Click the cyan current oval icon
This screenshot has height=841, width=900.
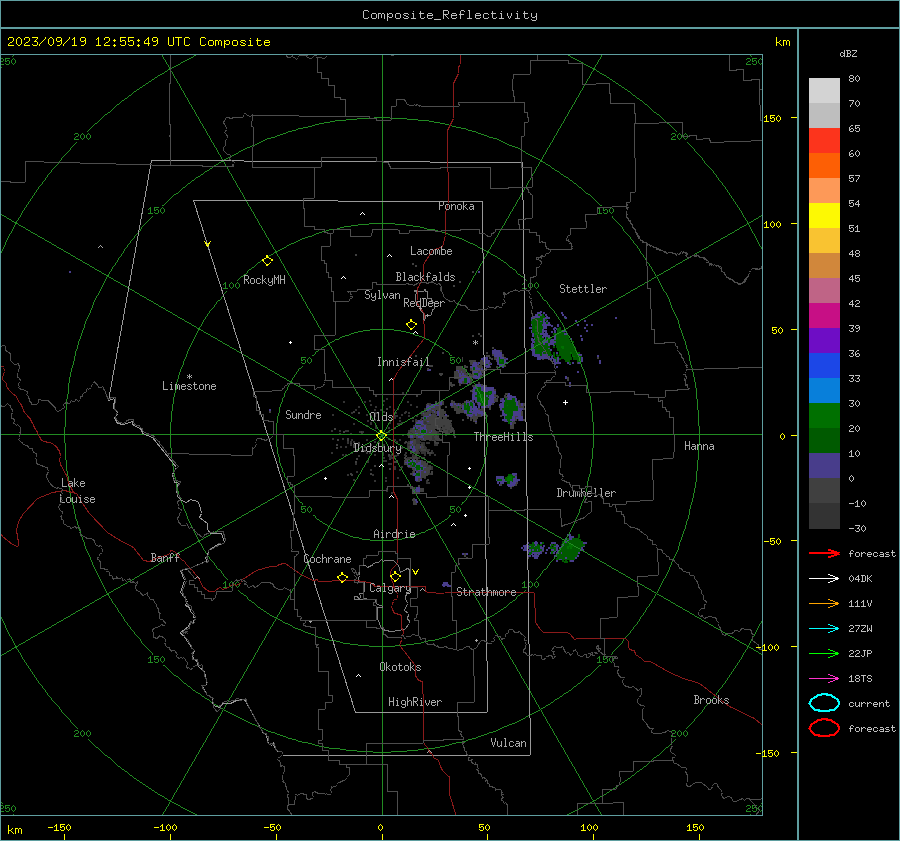click(x=824, y=703)
